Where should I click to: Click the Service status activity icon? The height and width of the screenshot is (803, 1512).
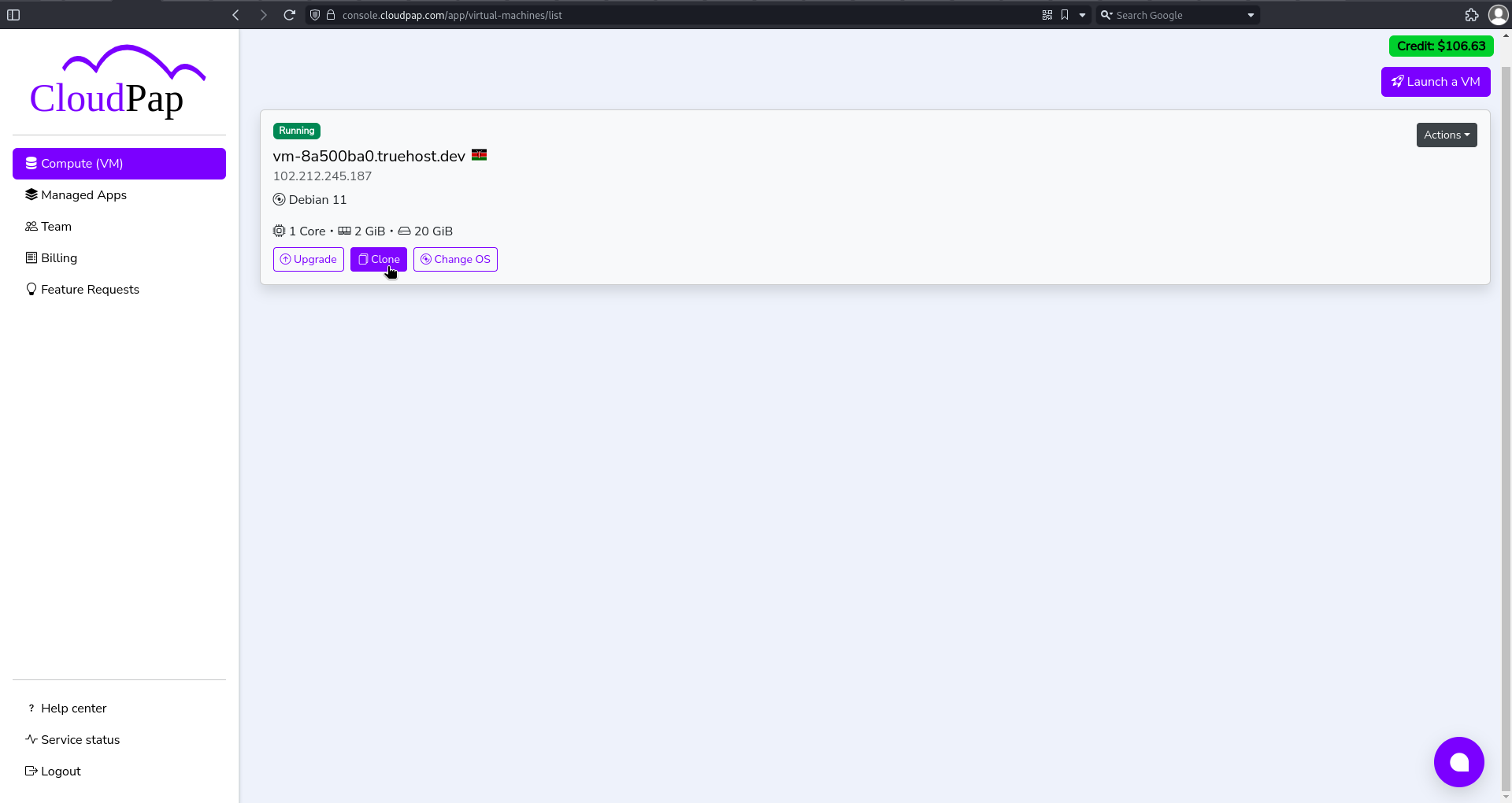31,739
